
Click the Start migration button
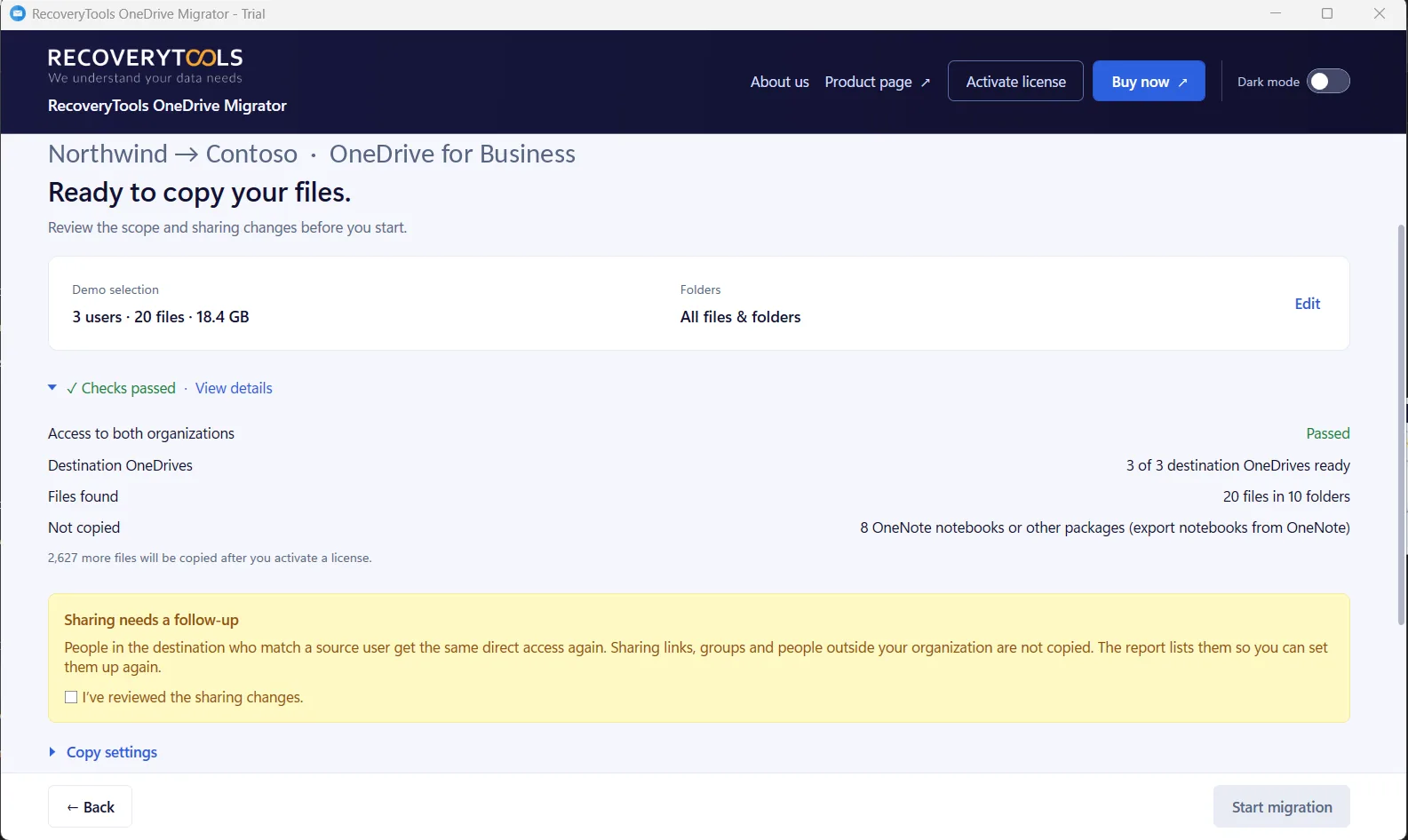point(1282,806)
